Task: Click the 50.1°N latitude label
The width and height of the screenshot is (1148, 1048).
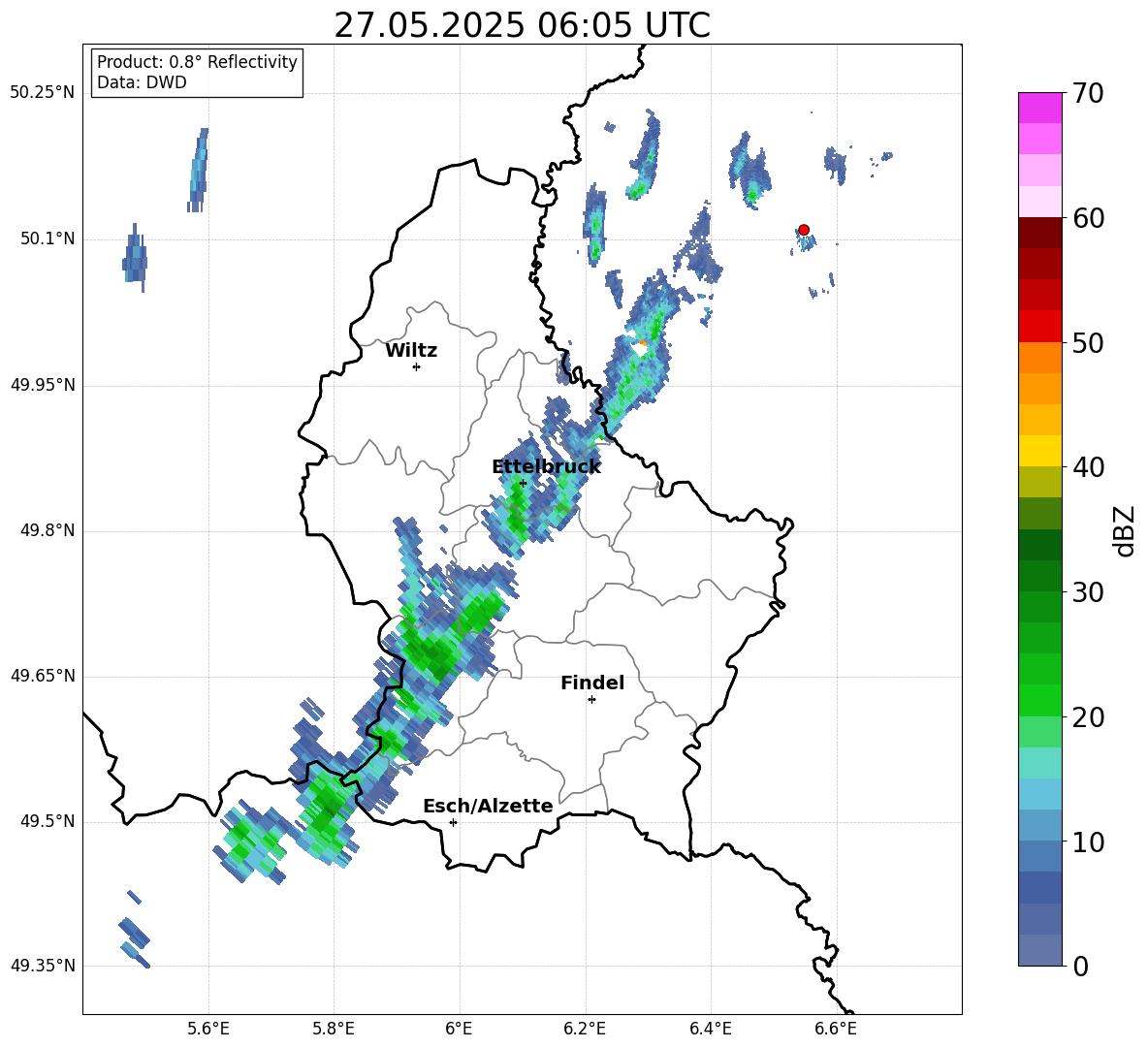Action: tap(48, 238)
